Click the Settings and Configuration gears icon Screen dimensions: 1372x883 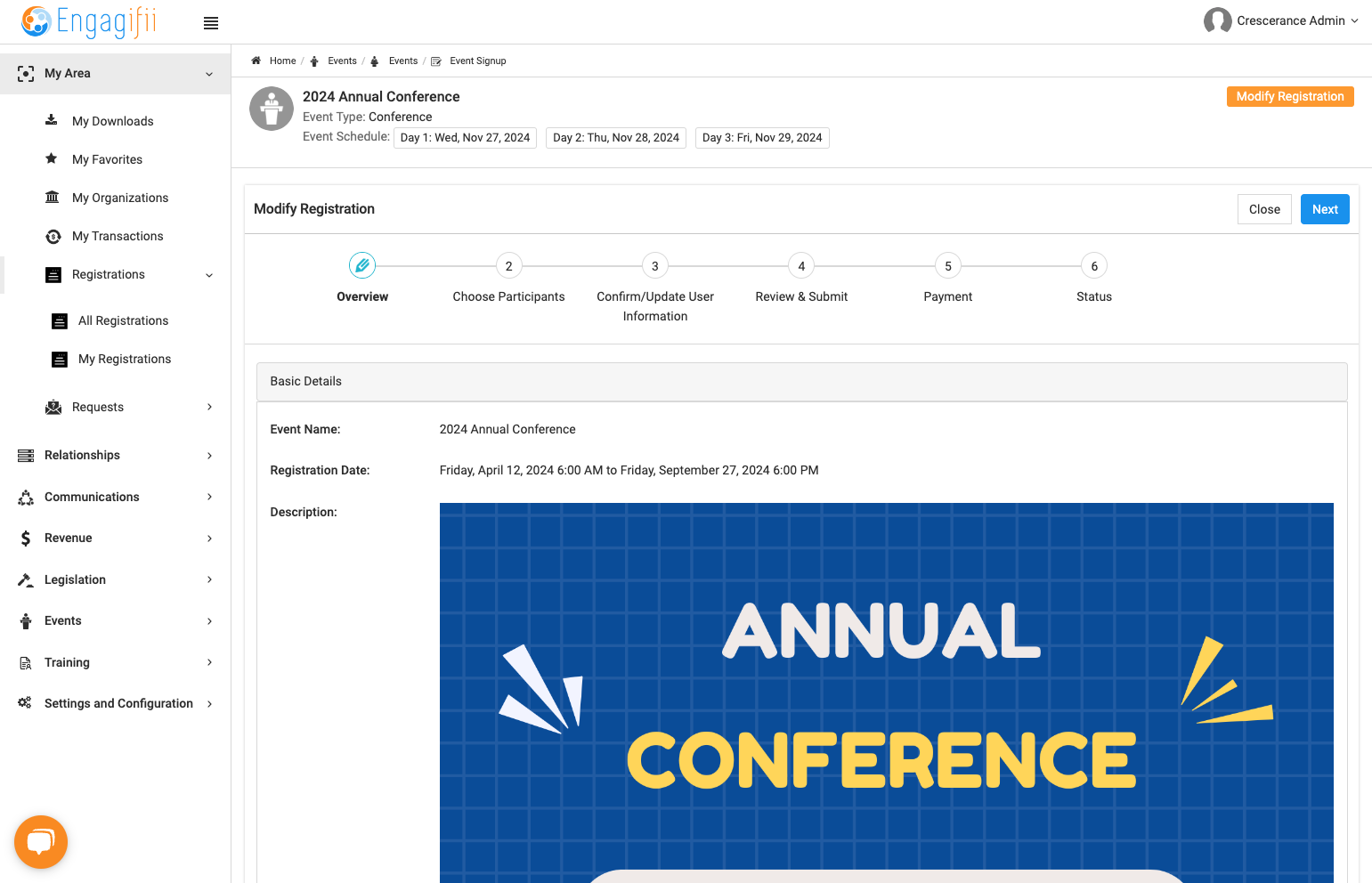[25, 703]
